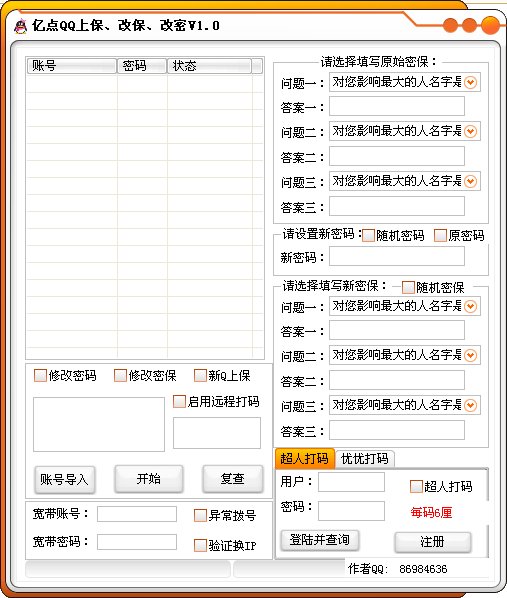Open 问题一 dropdown in original security section

point(471,82)
